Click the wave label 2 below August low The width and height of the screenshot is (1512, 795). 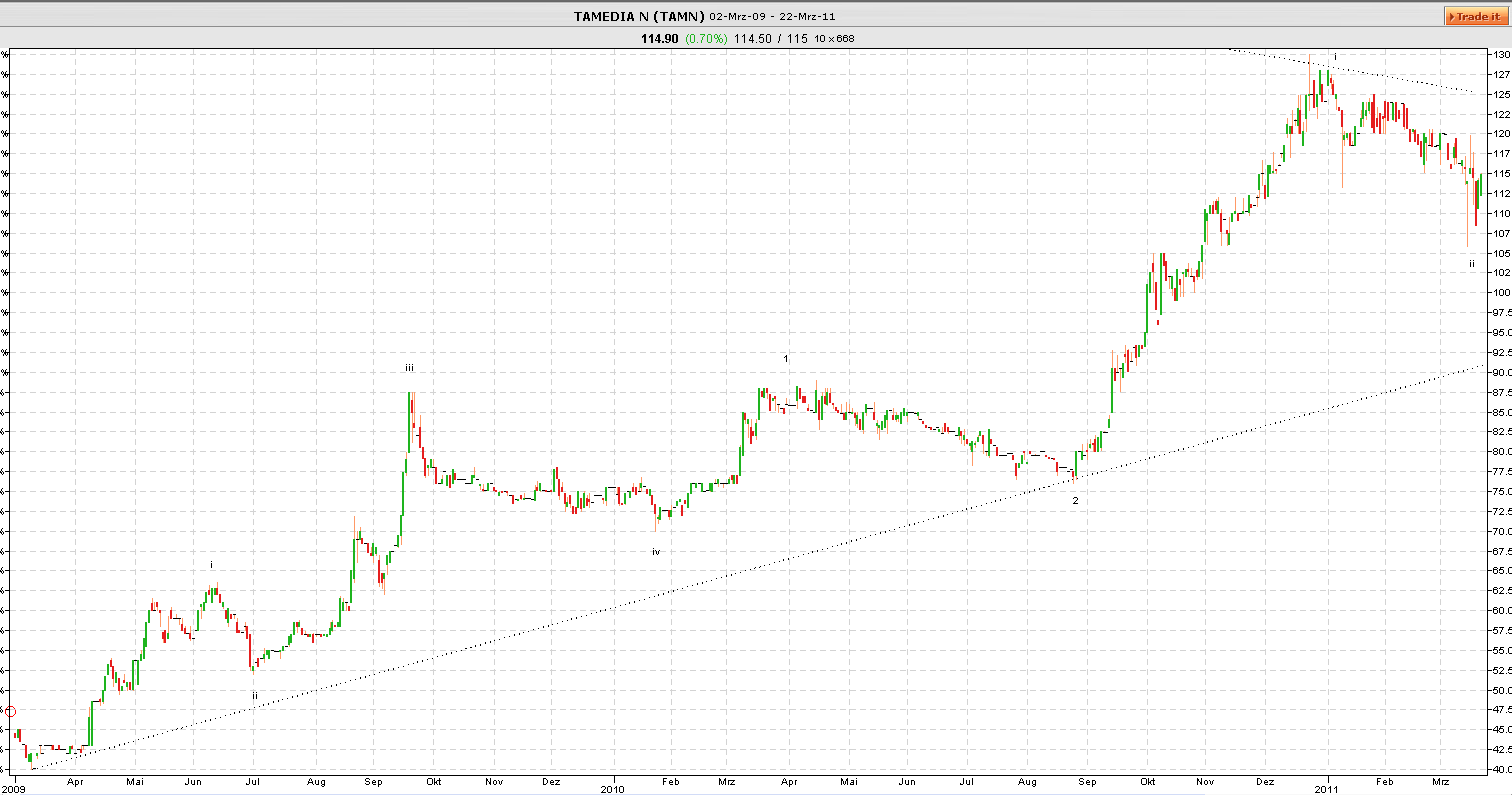tap(1075, 500)
